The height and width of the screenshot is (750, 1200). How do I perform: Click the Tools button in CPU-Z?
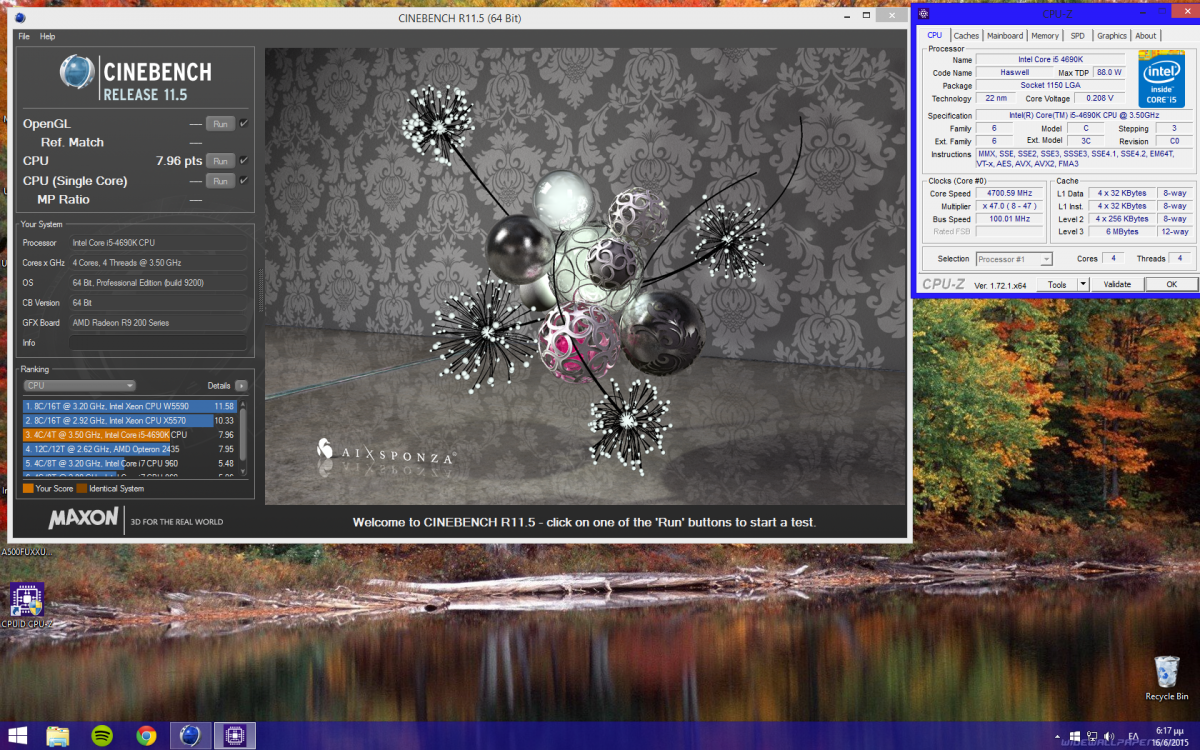click(x=1056, y=284)
